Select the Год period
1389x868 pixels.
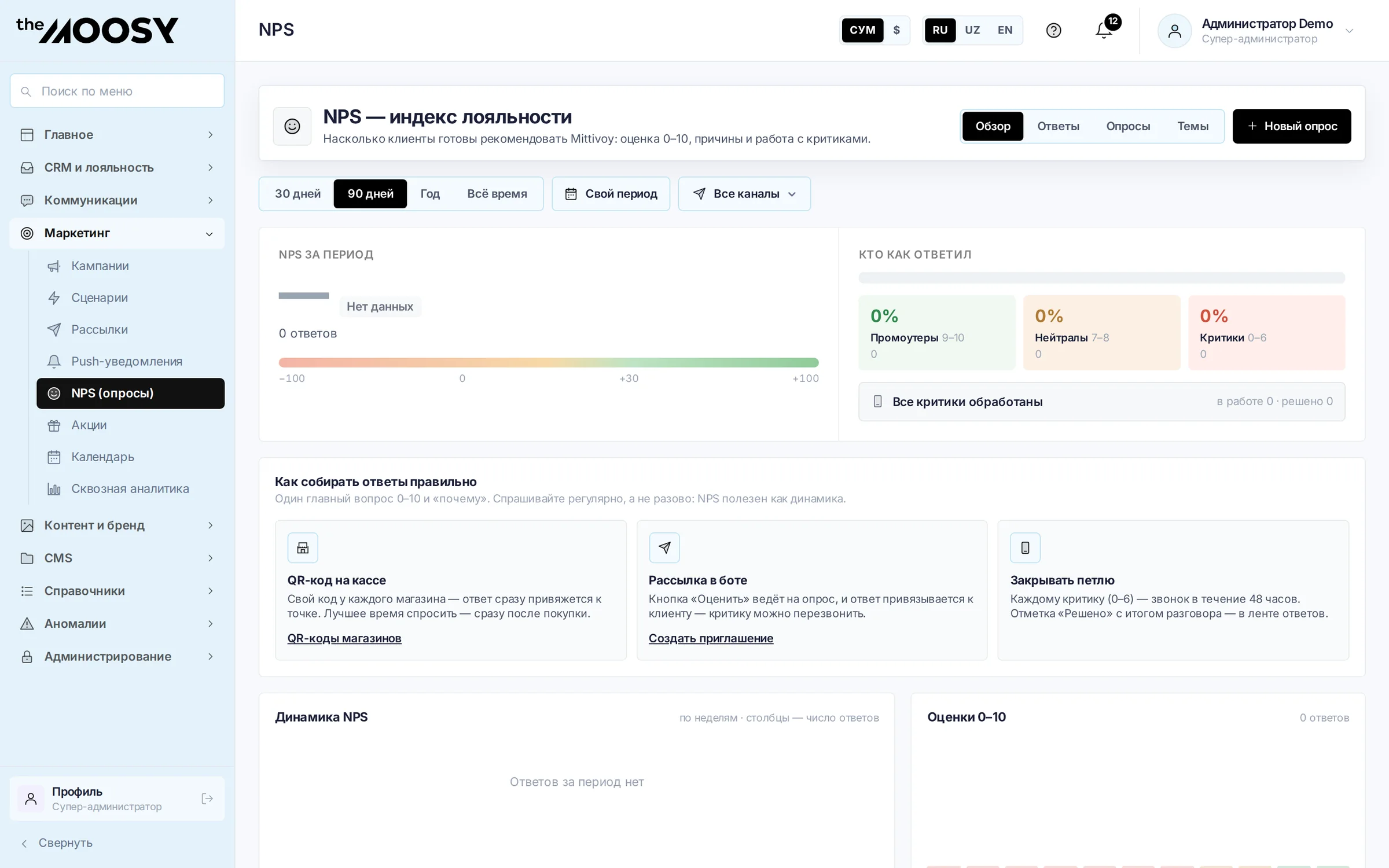(x=430, y=194)
